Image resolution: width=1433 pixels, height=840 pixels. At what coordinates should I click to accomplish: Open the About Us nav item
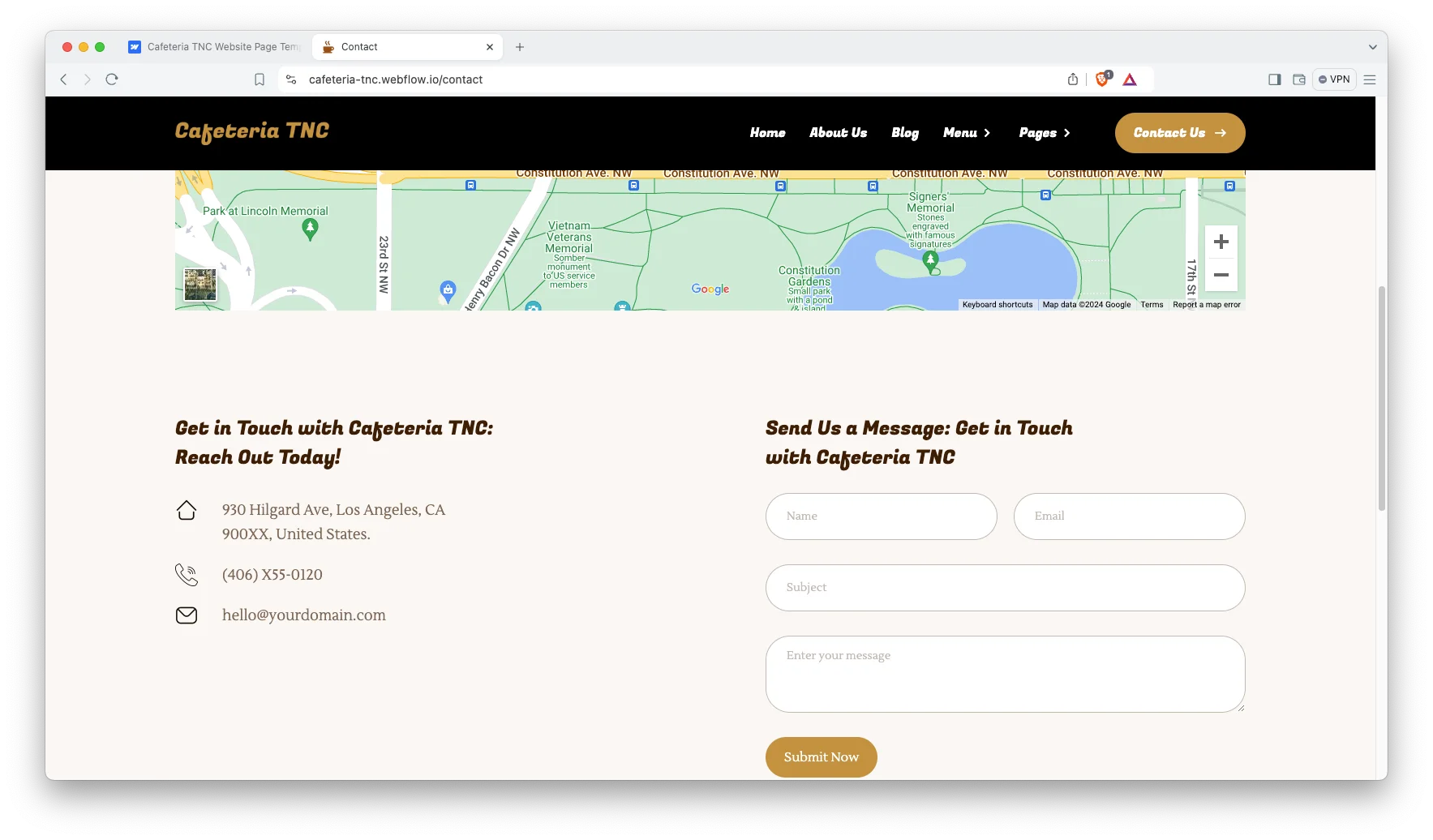pos(838,133)
